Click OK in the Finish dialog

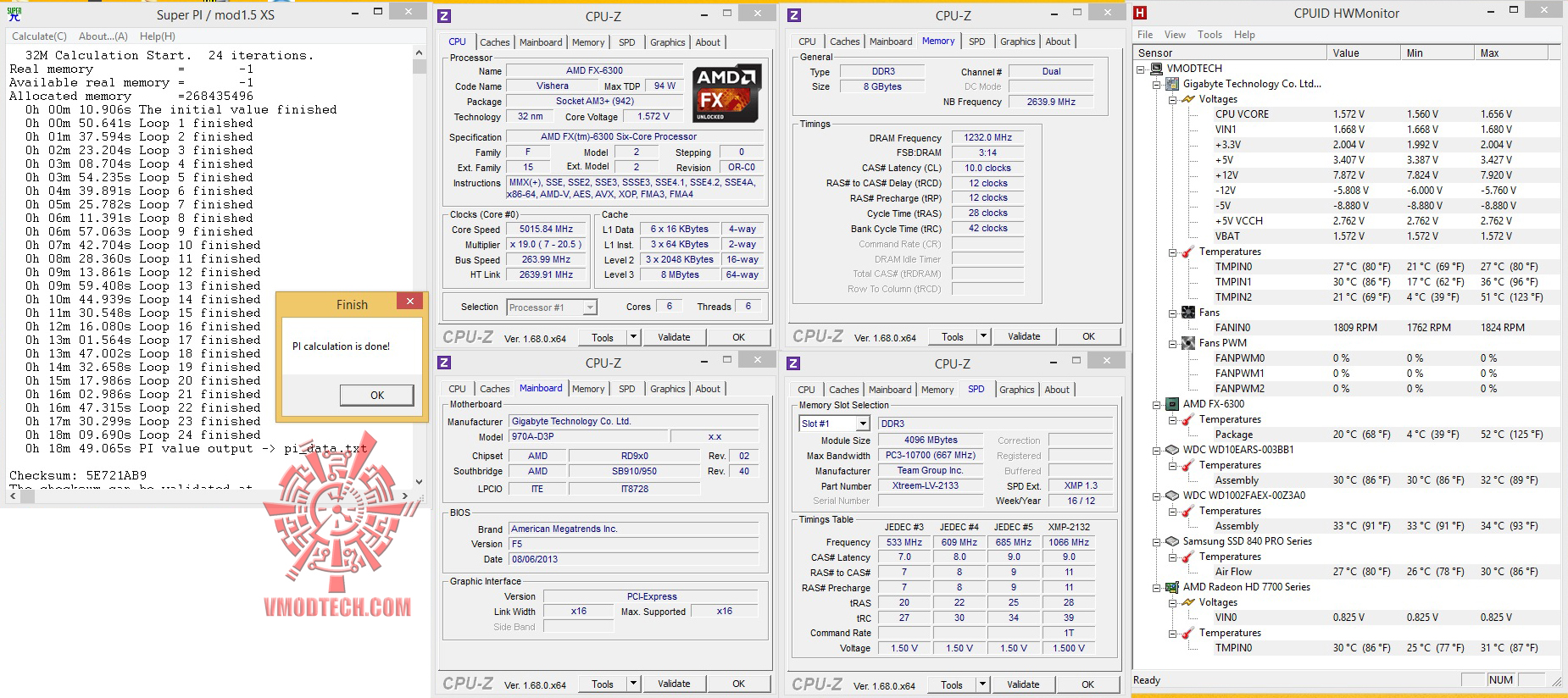click(x=377, y=395)
